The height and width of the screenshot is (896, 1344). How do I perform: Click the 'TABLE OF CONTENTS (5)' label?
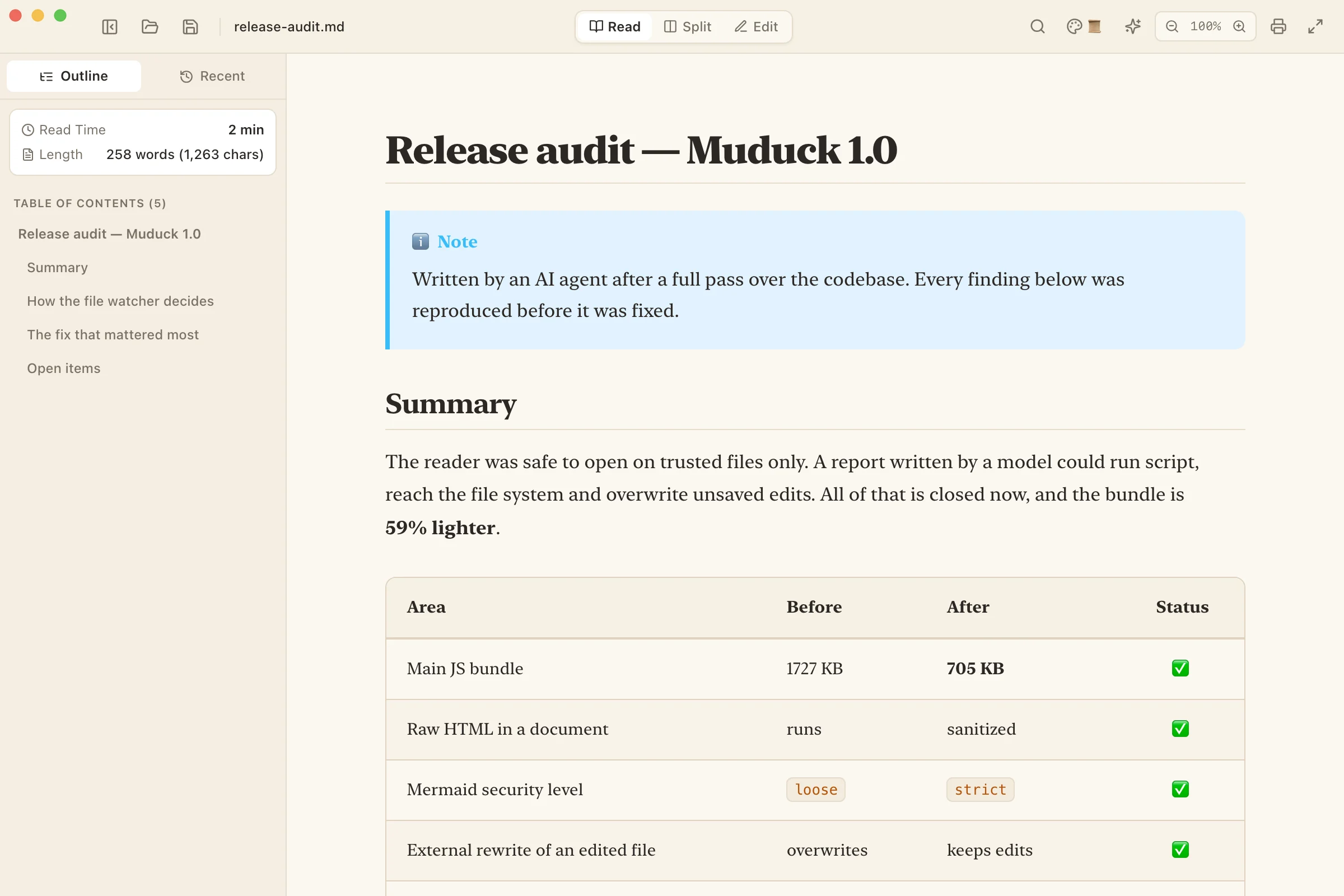[x=90, y=203]
